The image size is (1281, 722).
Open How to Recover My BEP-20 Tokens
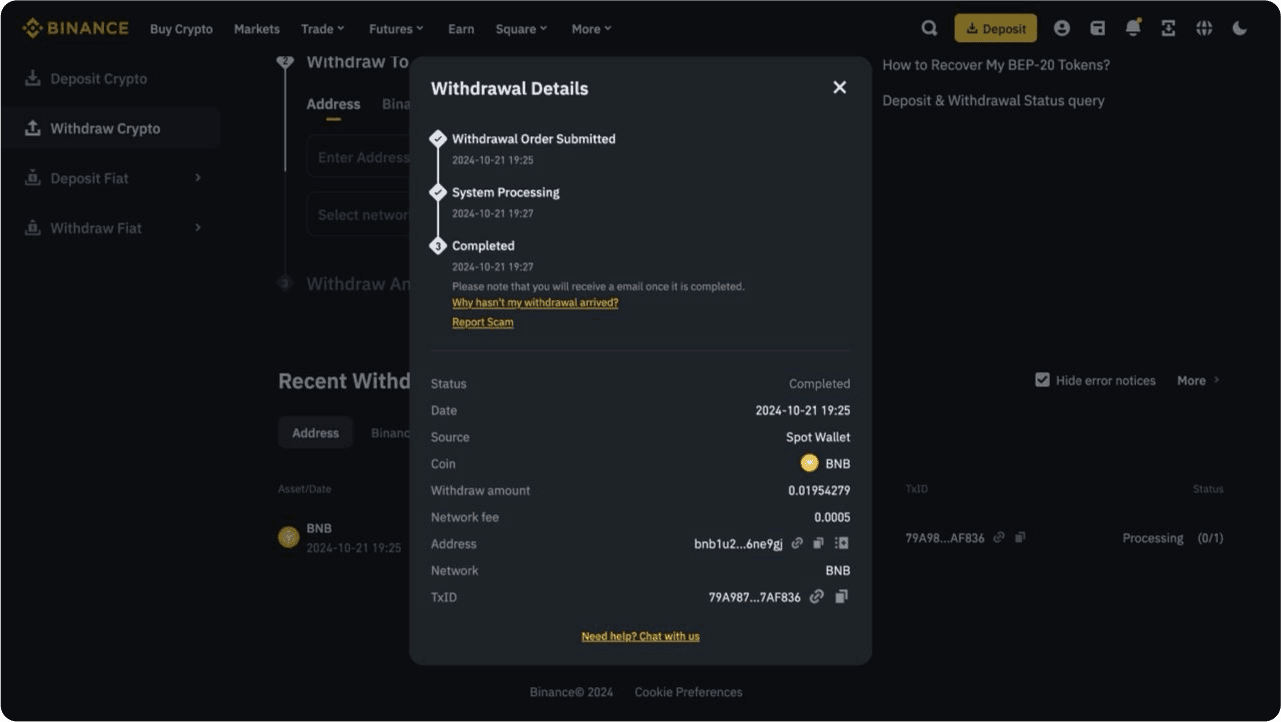pos(996,65)
